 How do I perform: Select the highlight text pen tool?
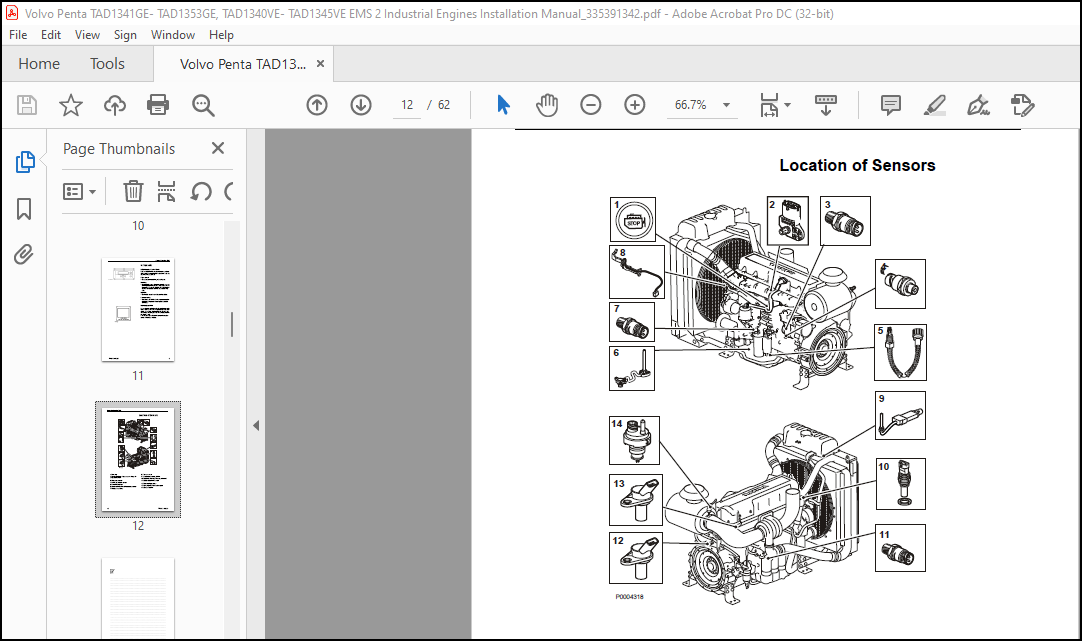pos(934,105)
